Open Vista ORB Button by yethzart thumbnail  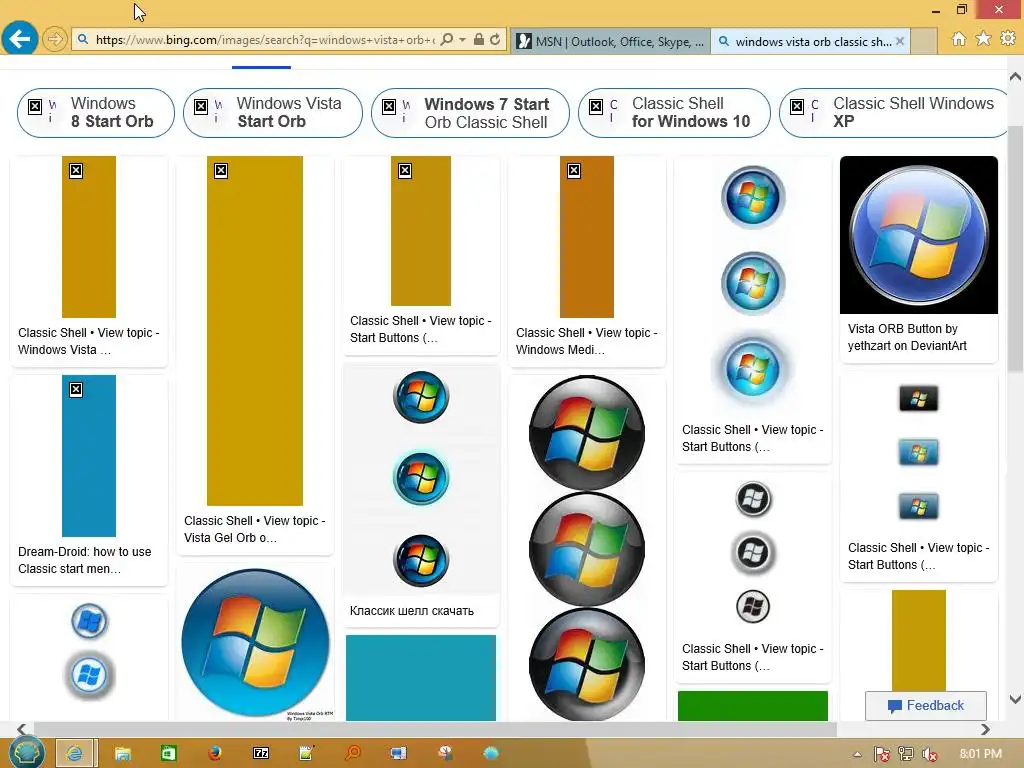pos(919,235)
